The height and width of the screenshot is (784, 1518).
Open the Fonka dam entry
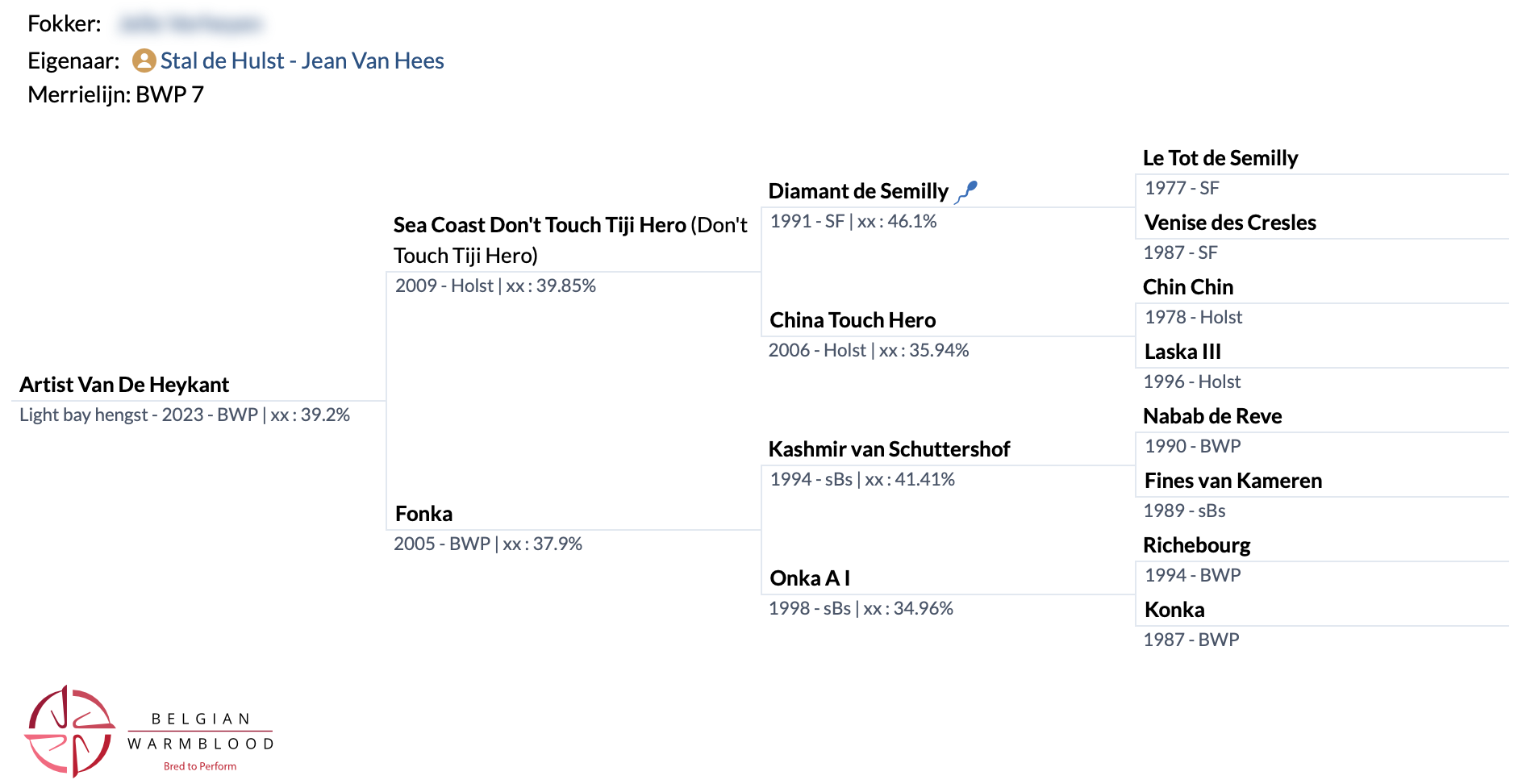point(423,514)
